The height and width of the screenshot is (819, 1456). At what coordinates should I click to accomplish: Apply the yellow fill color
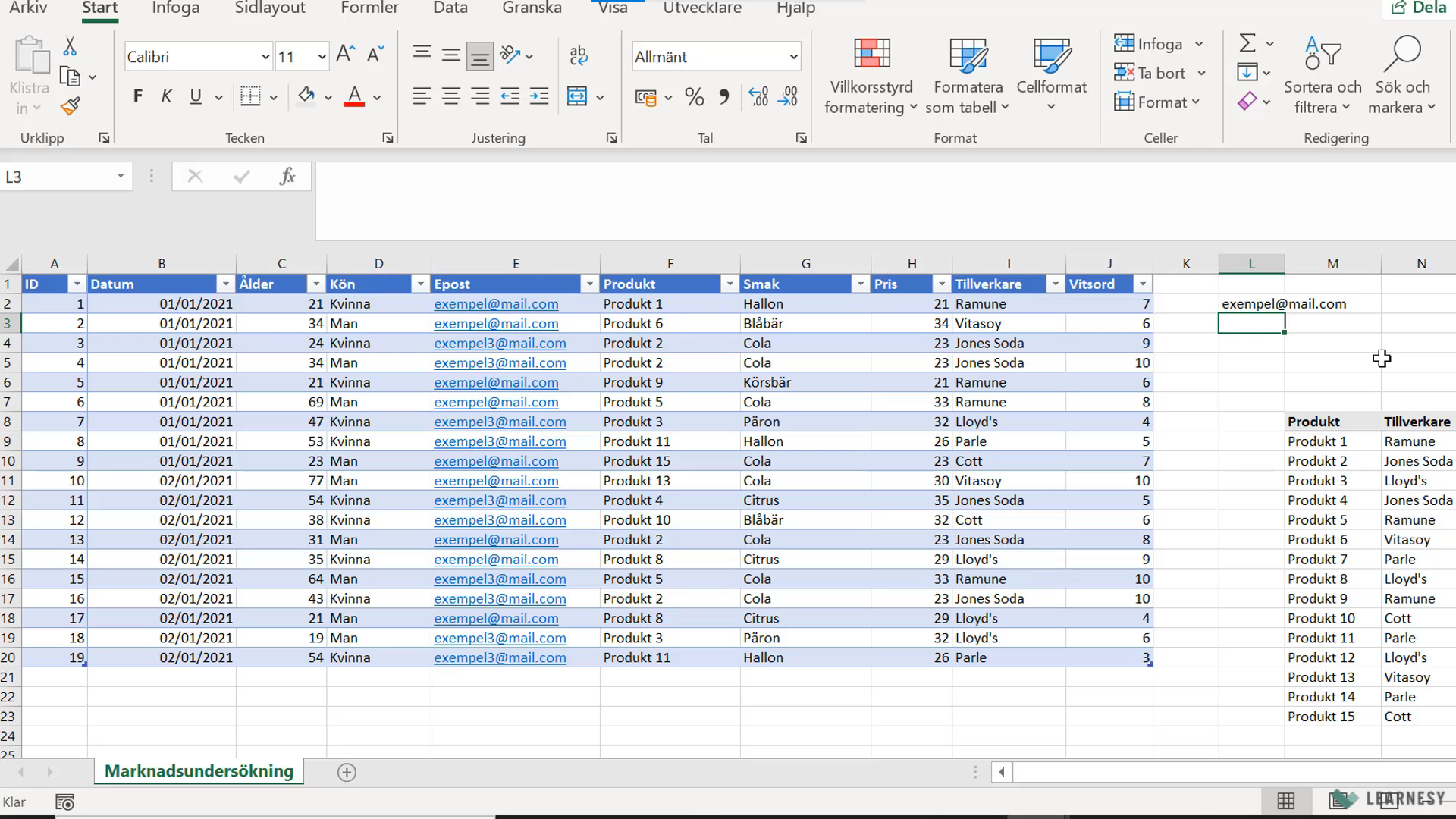pyautogui.click(x=306, y=96)
